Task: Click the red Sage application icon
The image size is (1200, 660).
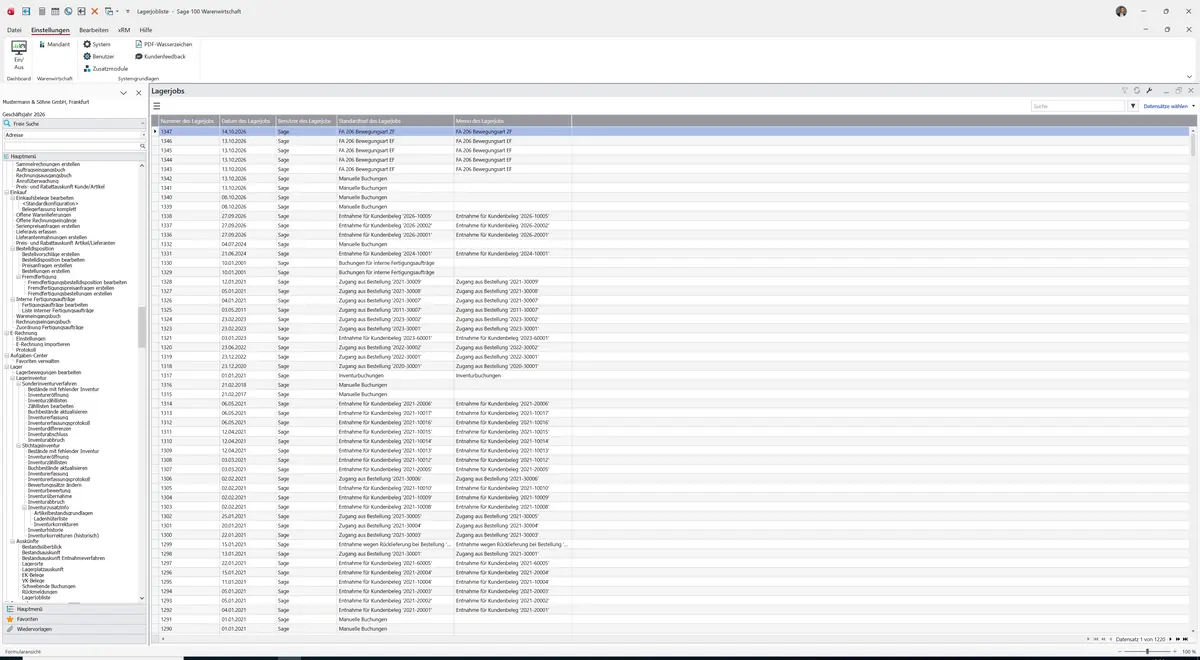Action: pos(10,11)
